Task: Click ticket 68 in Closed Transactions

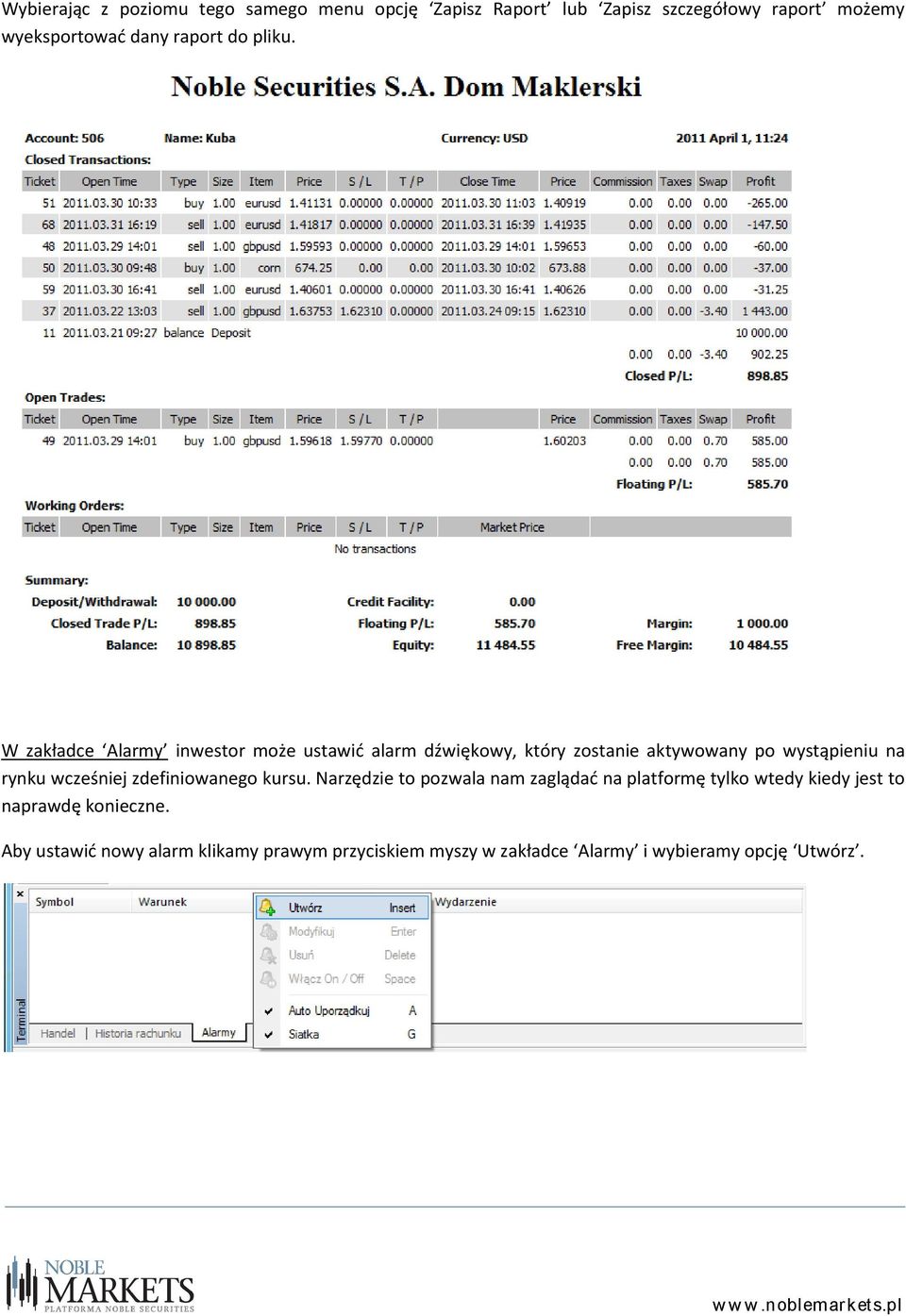Action: click(x=48, y=225)
